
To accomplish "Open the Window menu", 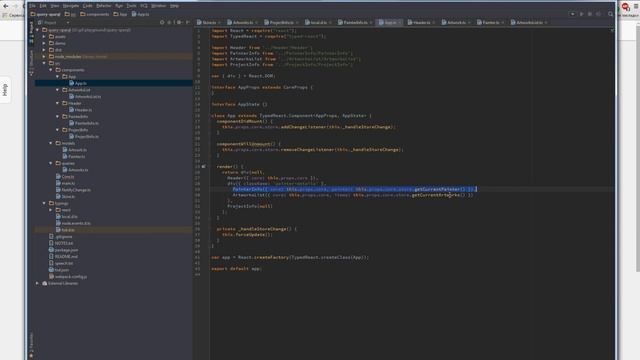I will [x=158, y=6].
